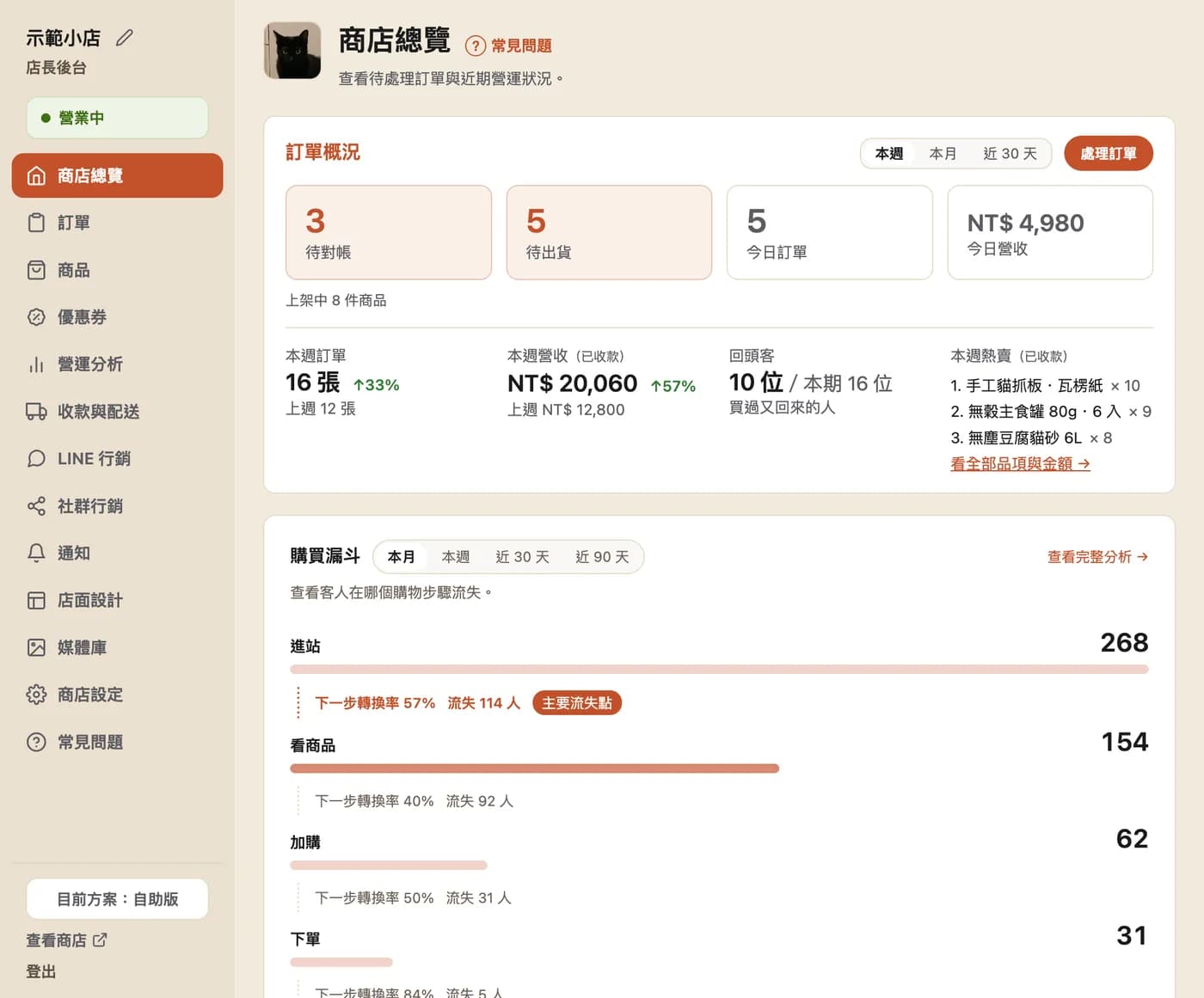Image resolution: width=1204 pixels, height=998 pixels.
Task: Open the 營運分析 section
Action: 117,364
